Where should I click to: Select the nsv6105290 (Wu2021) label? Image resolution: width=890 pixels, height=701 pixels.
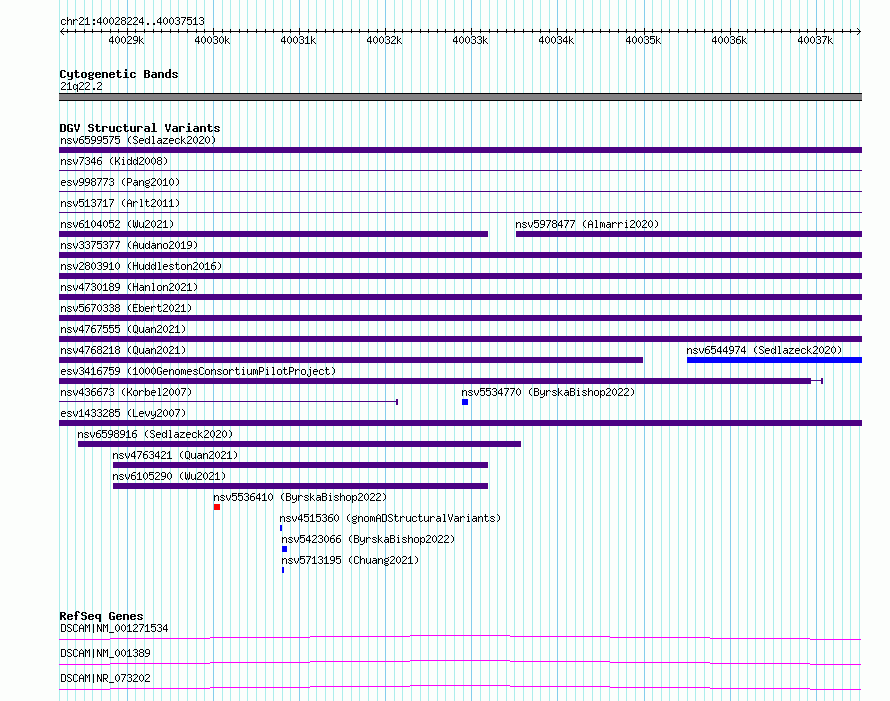(x=169, y=476)
